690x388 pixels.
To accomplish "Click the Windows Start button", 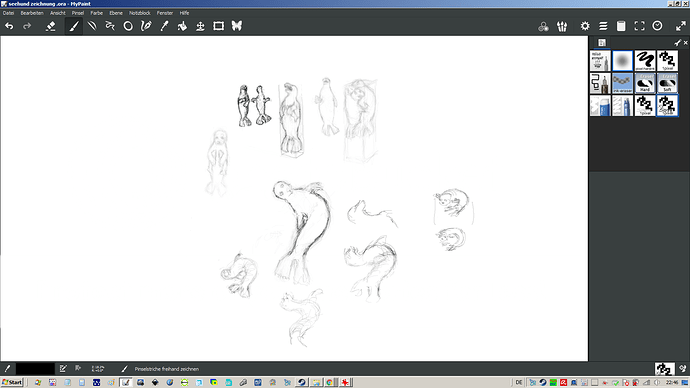I will 12,382.
